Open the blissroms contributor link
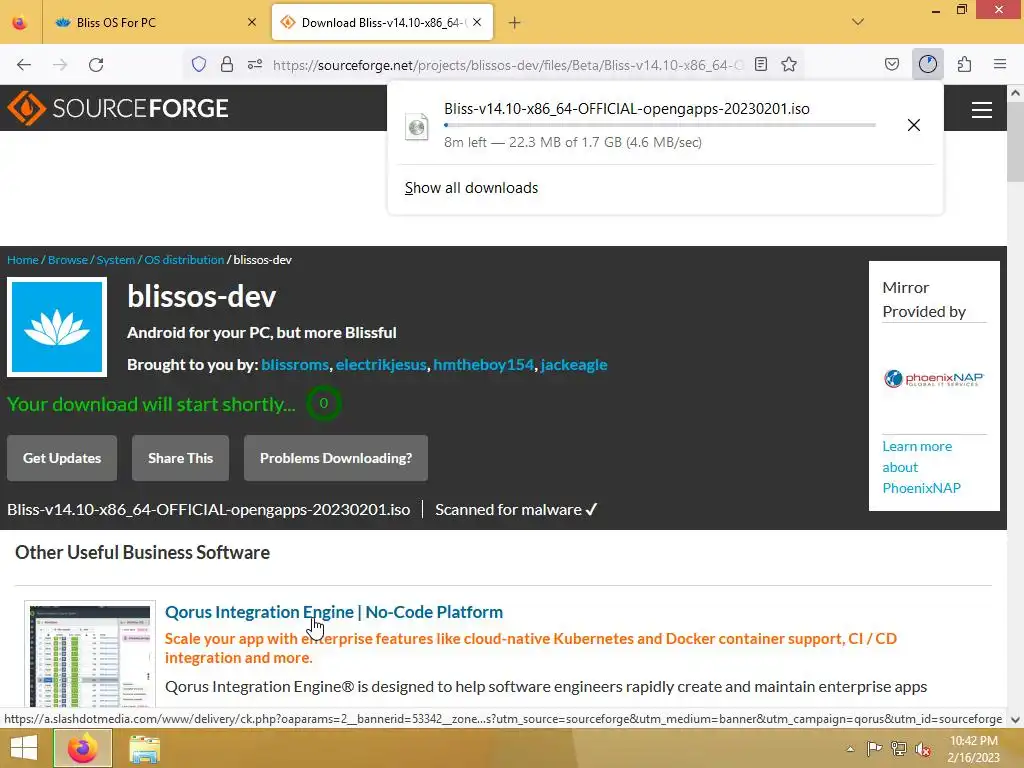This screenshot has height=768, width=1024. click(x=295, y=365)
